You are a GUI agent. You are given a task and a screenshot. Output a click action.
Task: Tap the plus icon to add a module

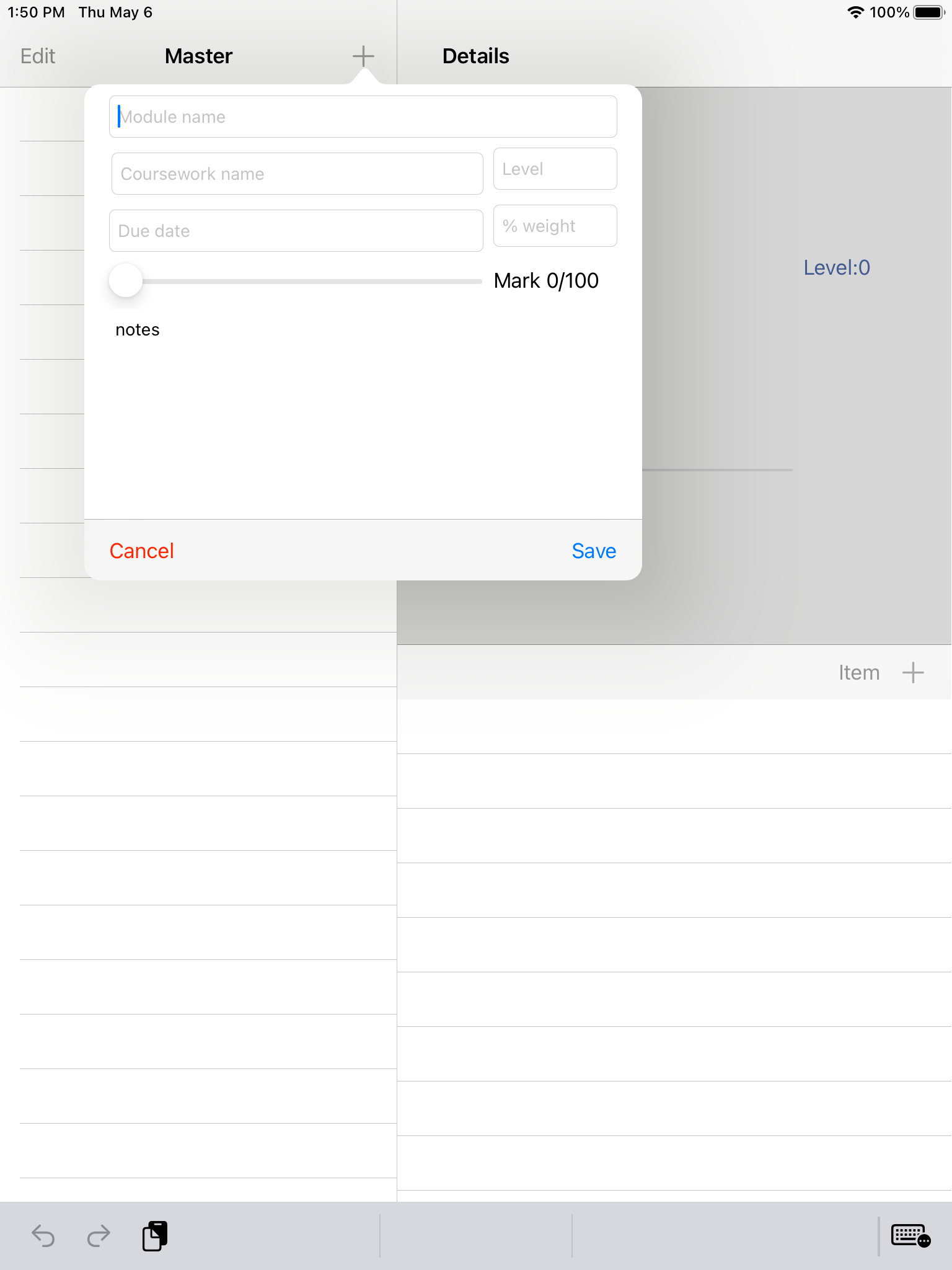click(x=363, y=56)
